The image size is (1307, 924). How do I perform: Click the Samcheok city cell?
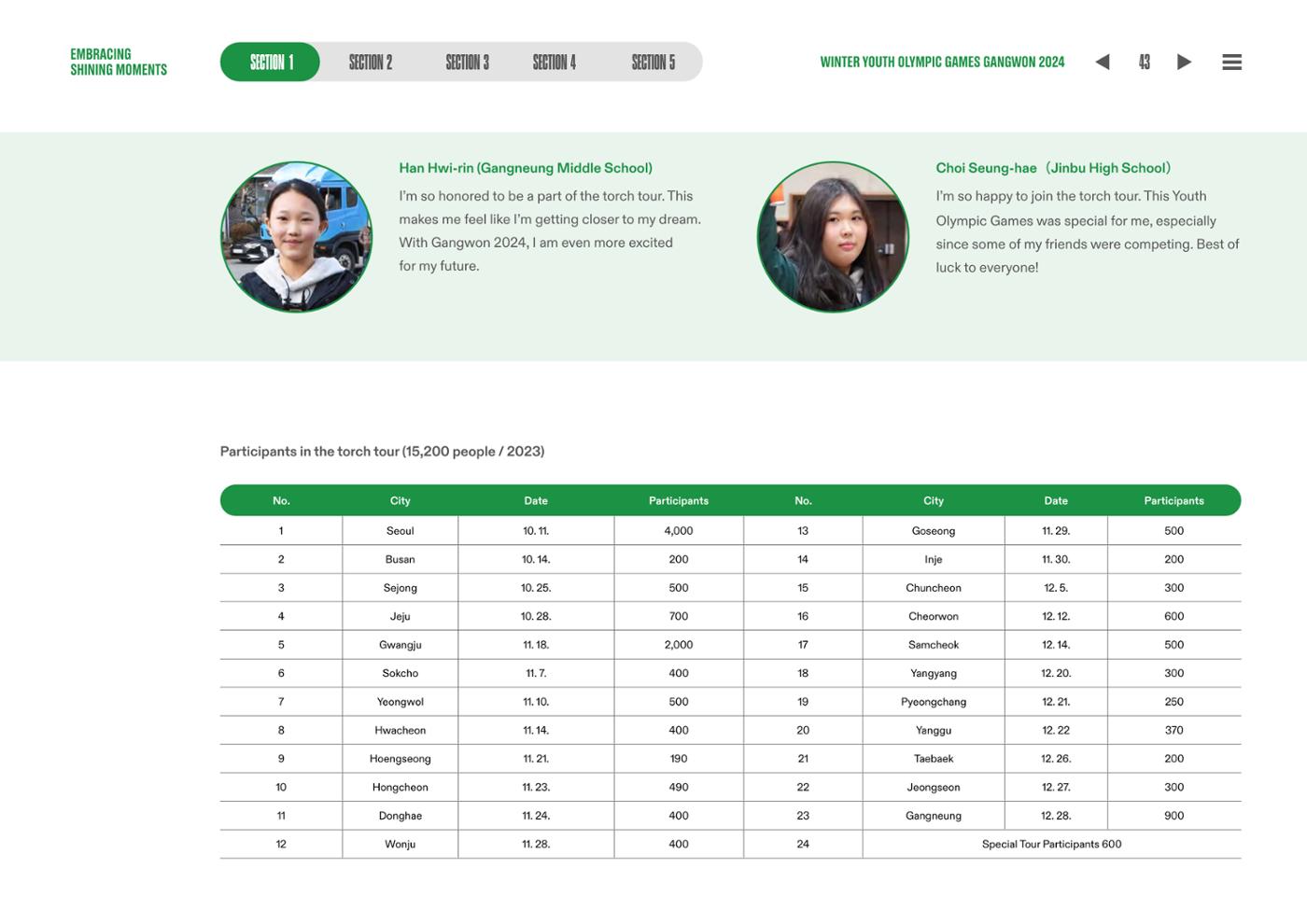tap(934, 644)
